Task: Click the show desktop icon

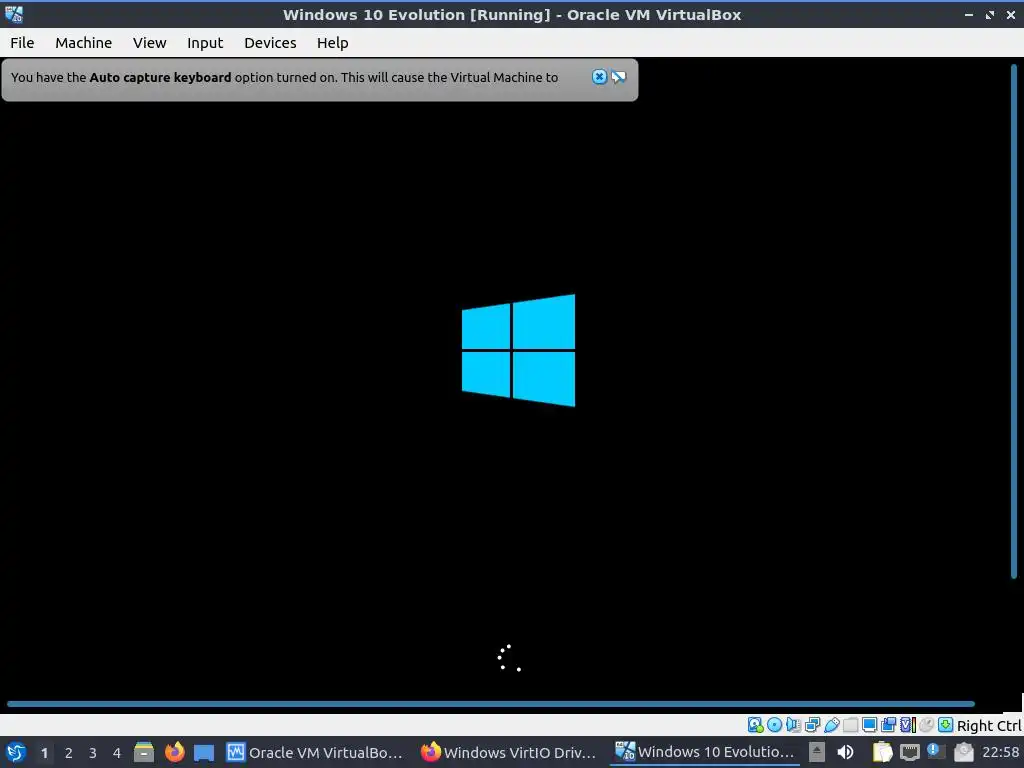Action: (204, 752)
